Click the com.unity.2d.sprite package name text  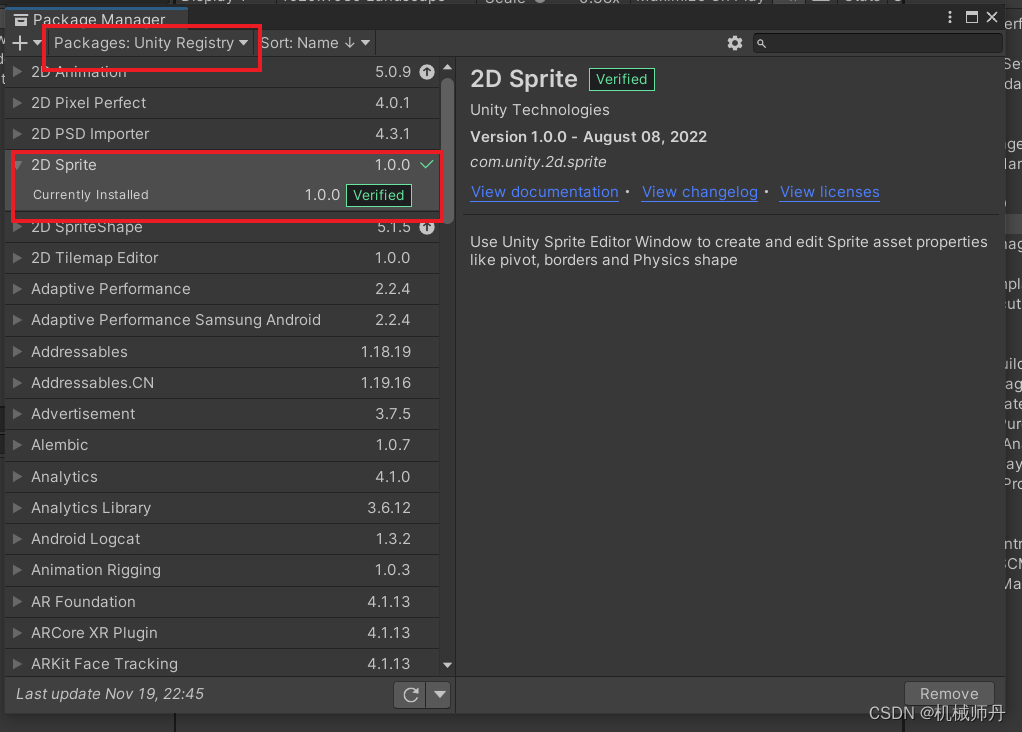click(538, 162)
